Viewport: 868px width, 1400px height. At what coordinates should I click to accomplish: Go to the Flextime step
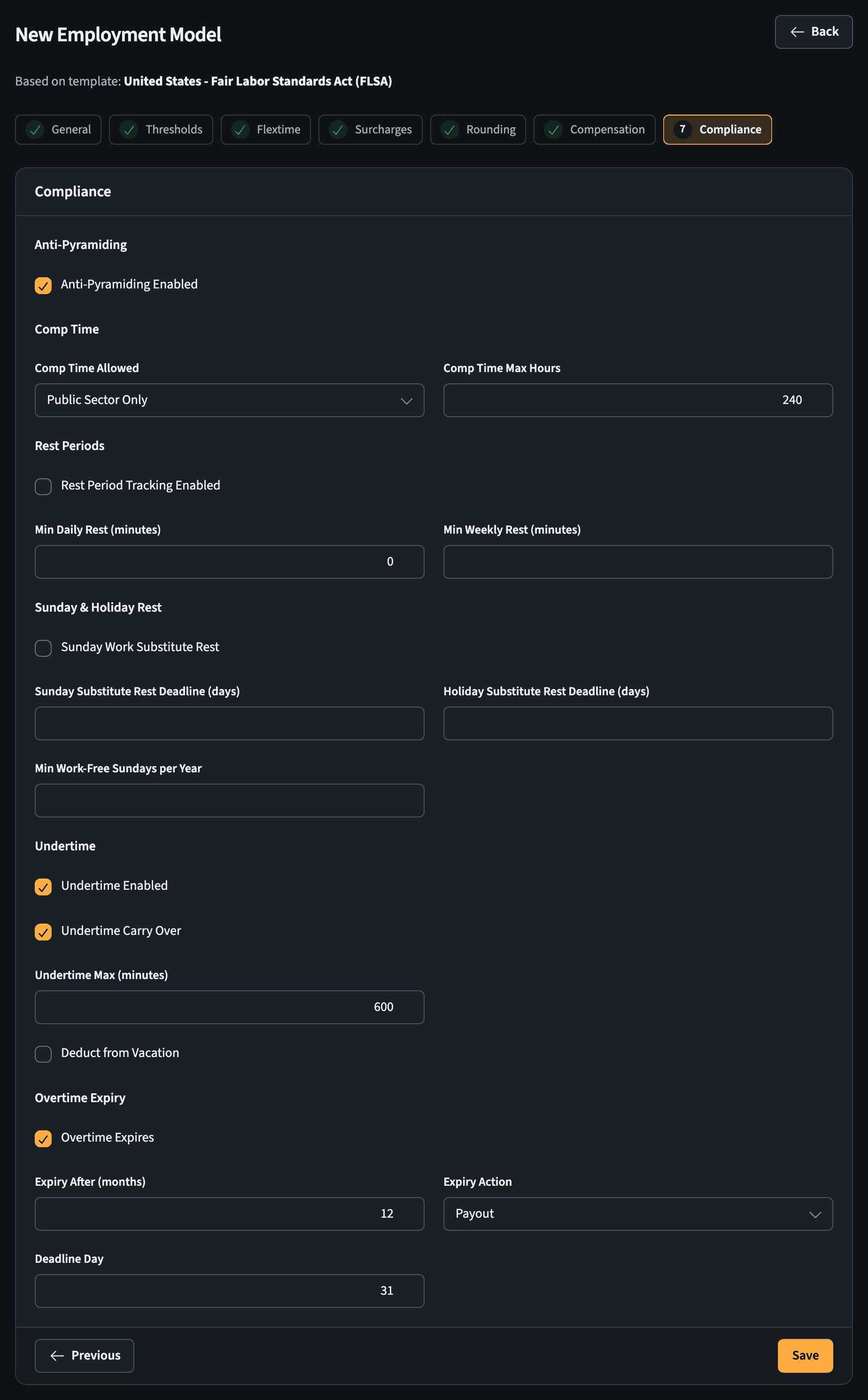pos(265,130)
